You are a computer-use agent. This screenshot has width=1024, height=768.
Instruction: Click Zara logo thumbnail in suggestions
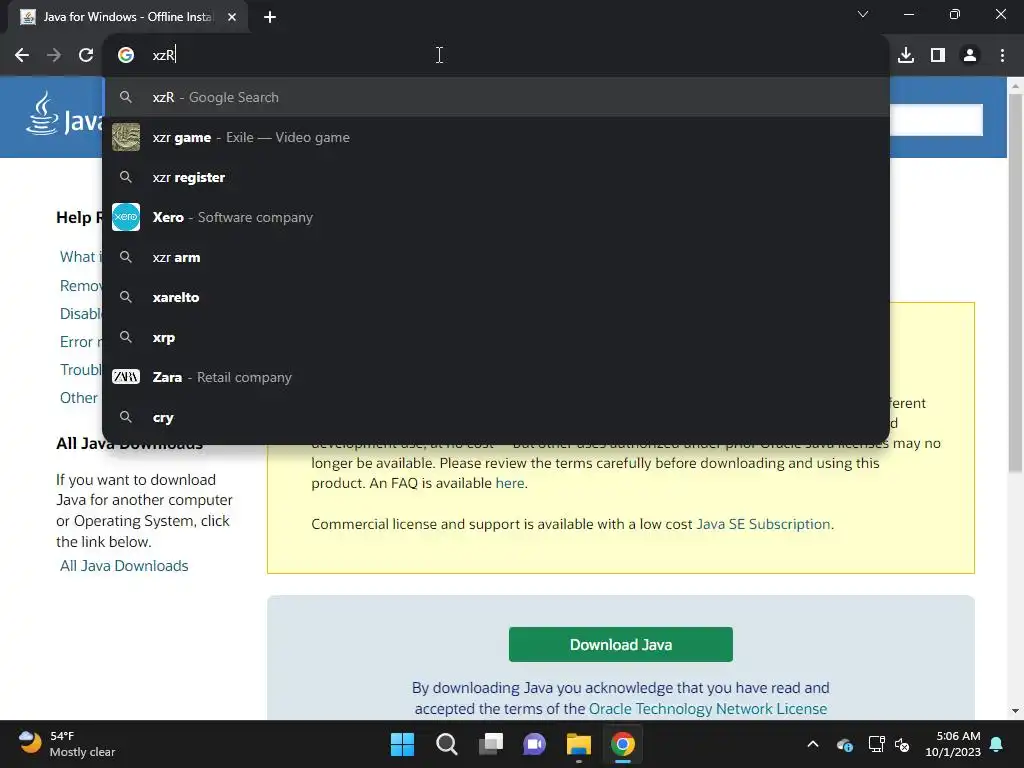pos(125,377)
